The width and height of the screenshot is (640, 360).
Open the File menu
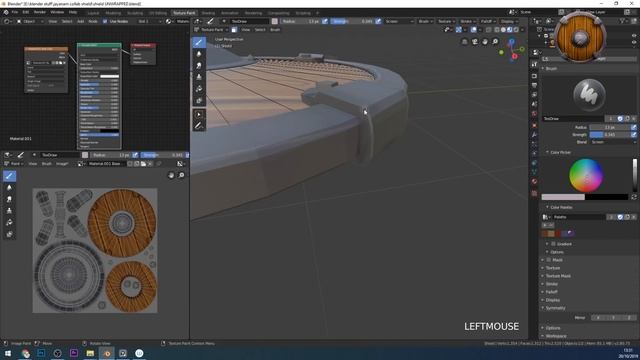click(15, 12)
